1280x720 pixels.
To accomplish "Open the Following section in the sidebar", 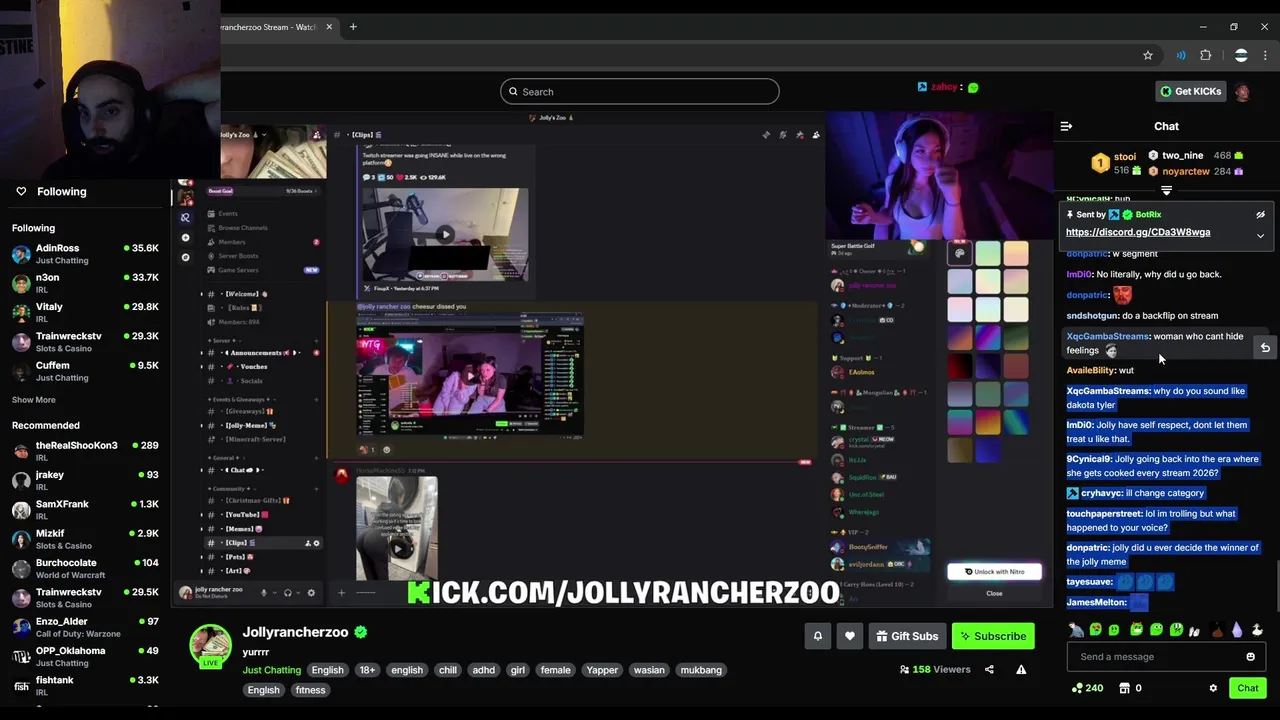I will pyautogui.click(x=62, y=191).
